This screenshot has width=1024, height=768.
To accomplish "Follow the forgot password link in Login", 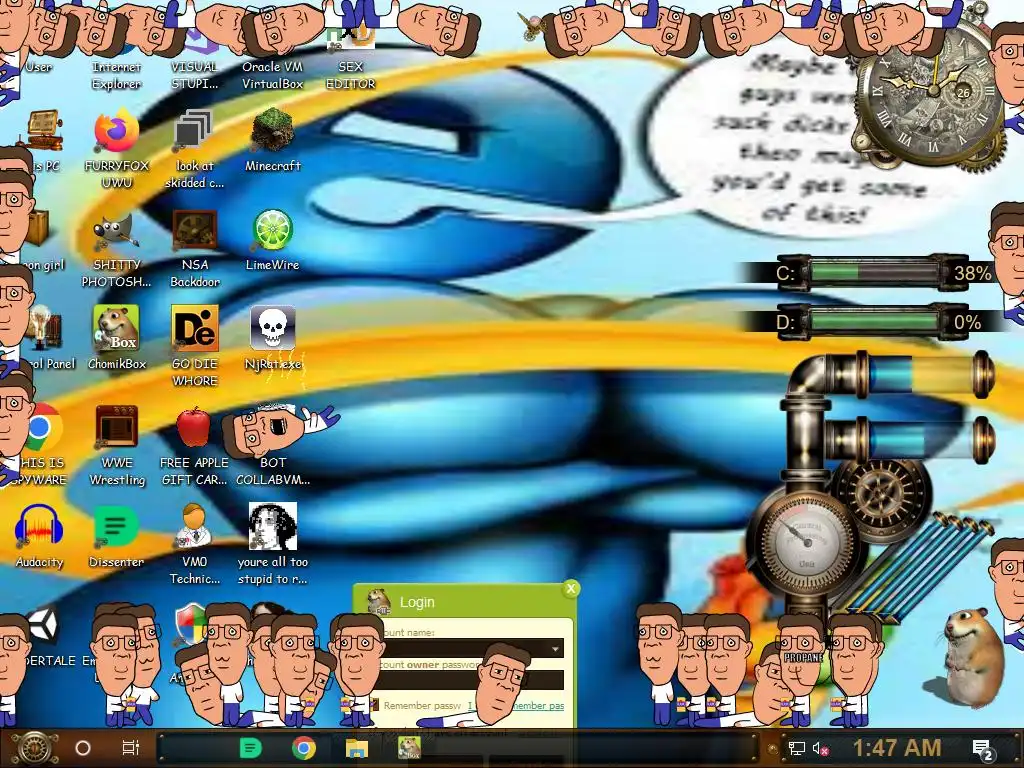I will point(516,706).
